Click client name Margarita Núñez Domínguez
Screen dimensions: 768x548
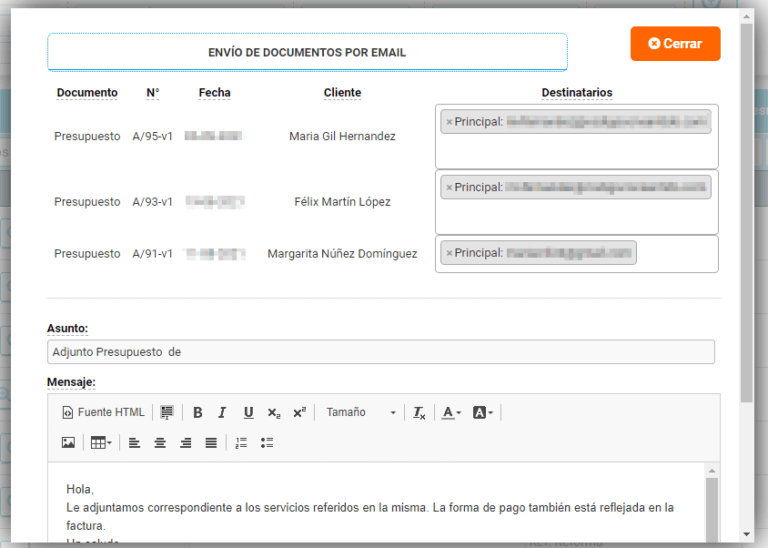point(342,254)
